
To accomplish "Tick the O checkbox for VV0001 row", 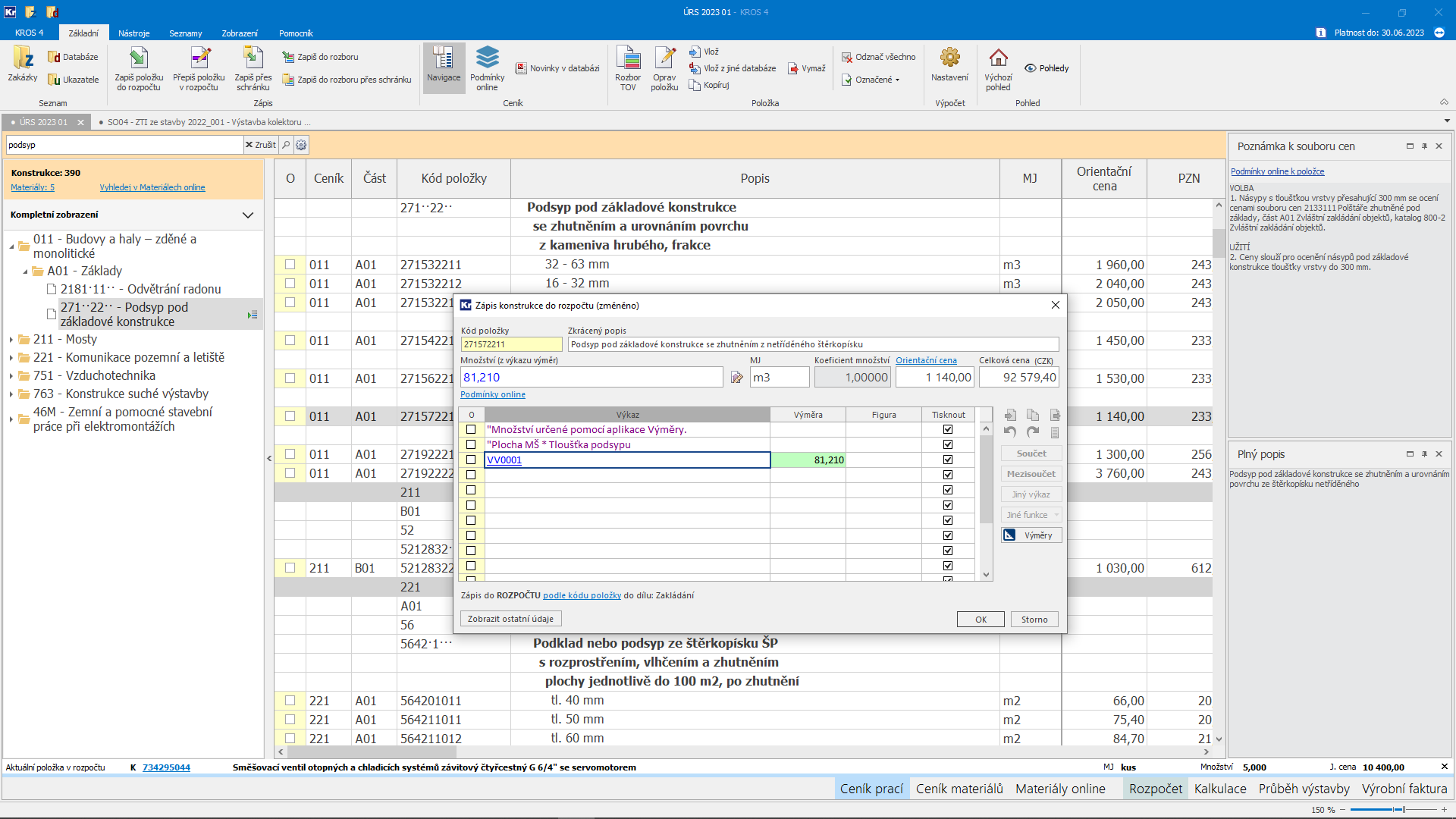I will (471, 460).
